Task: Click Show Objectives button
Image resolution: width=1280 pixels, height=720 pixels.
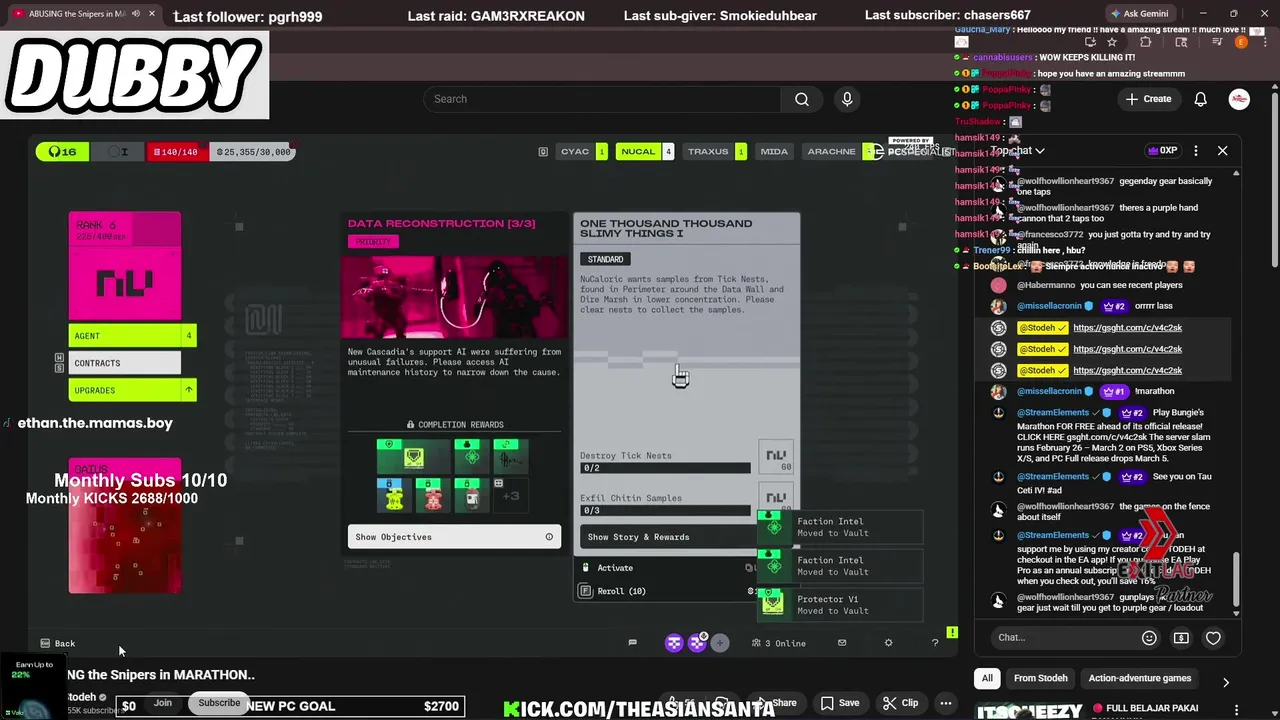Action: click(454, 537)
